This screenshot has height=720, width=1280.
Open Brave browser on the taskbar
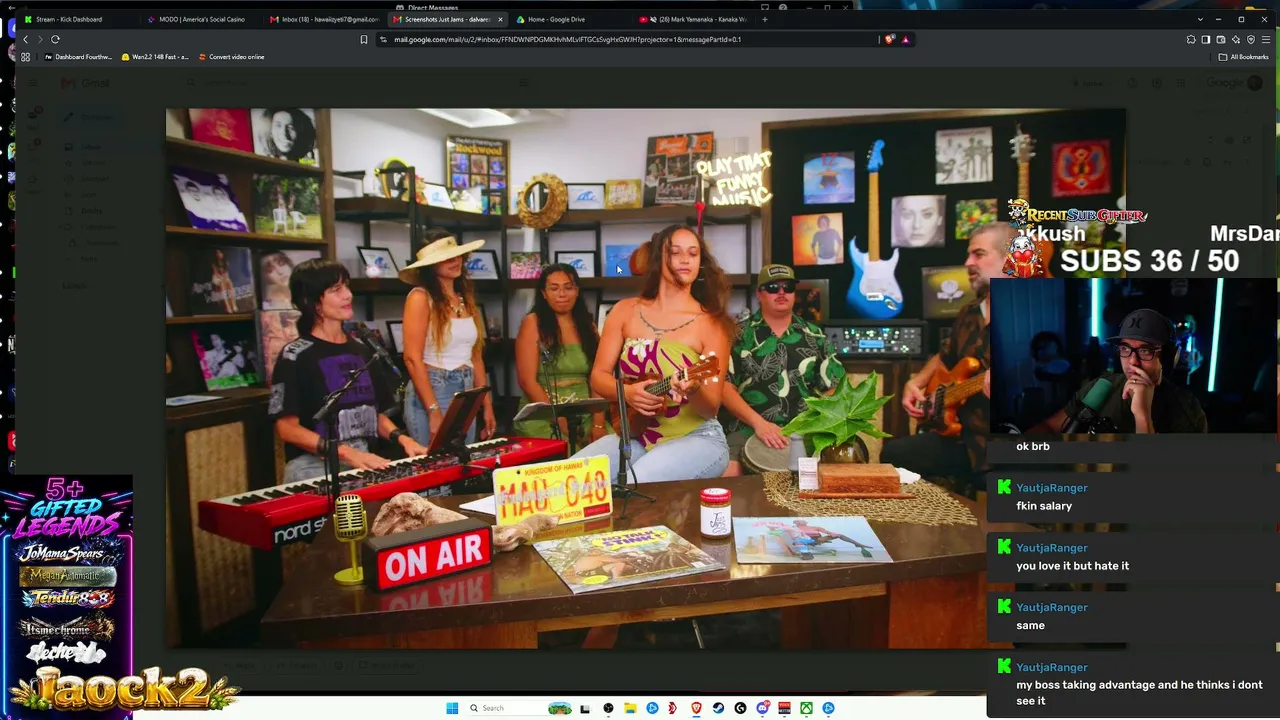click(696, 708)
